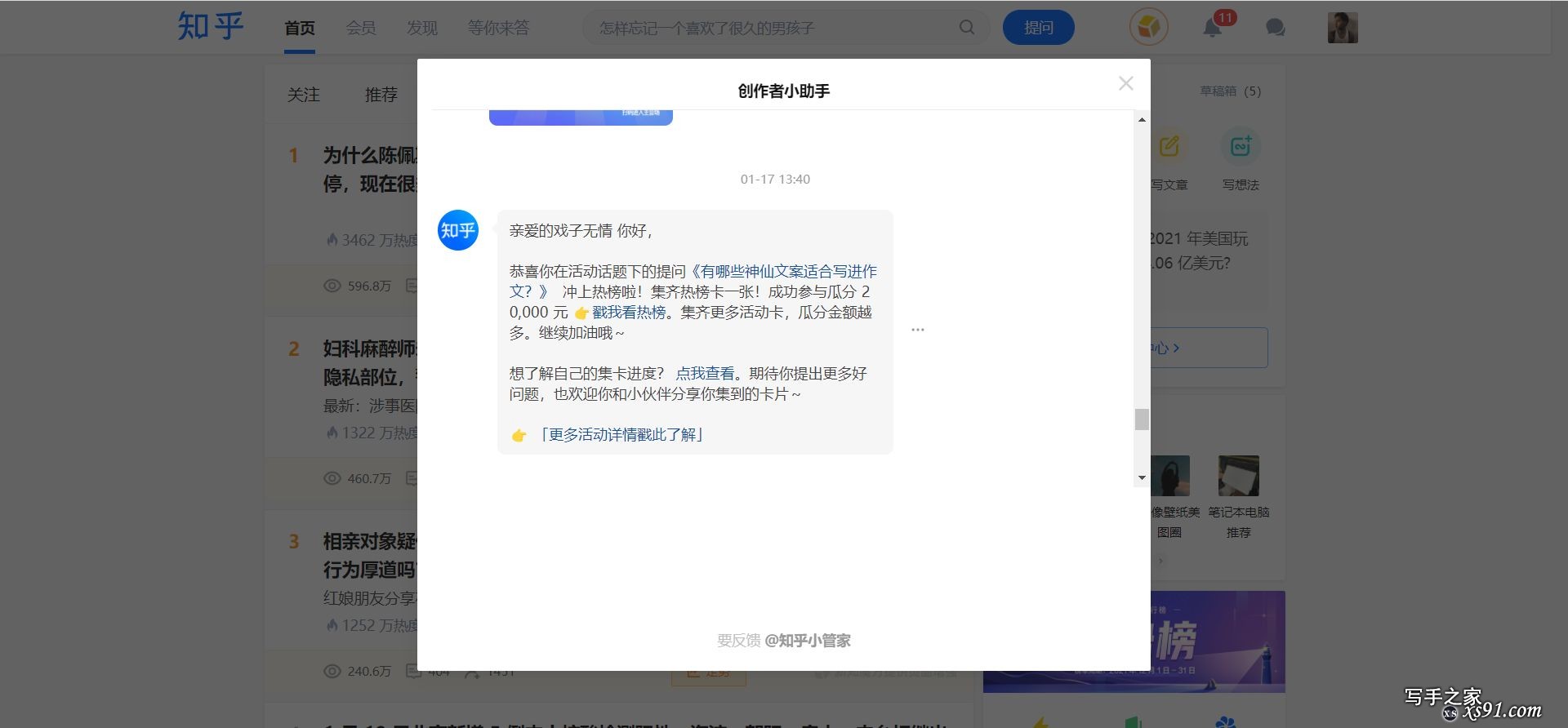Click the 1322 万热度 label
The height and width of the screenshot is (728, 1568).
[x=372, y=433]
